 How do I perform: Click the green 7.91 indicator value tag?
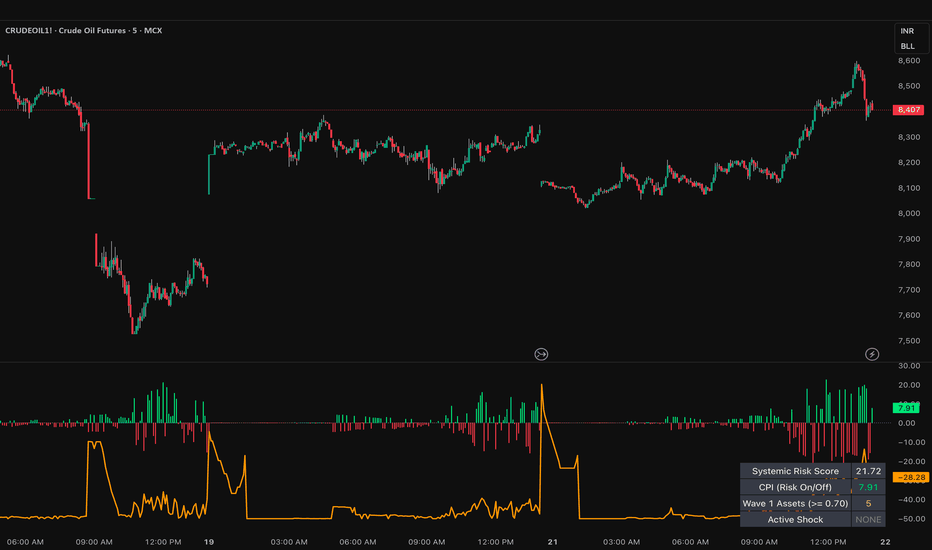coord(906,408)
